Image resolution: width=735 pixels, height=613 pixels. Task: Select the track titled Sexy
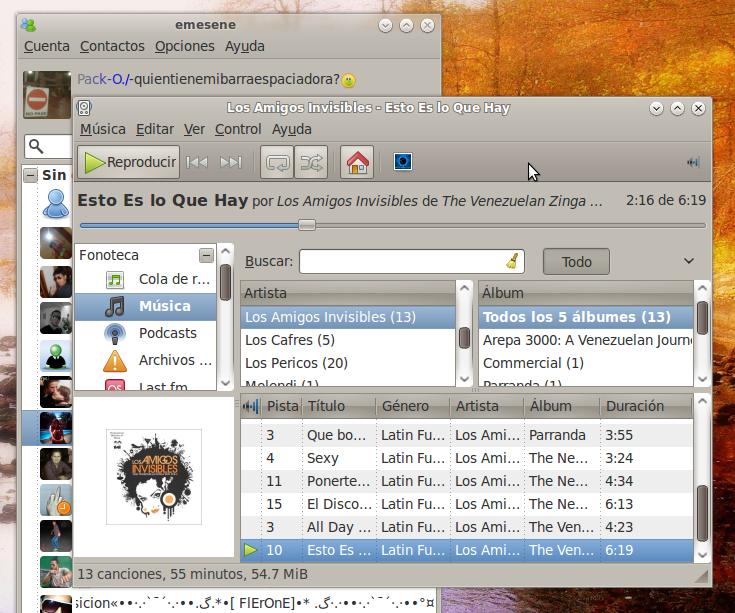467,458
